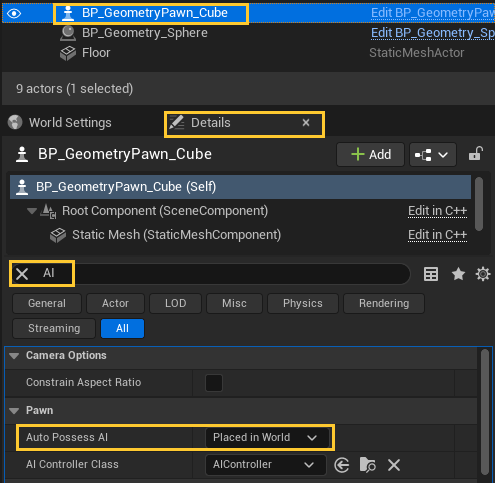The image size is (495, 483).
Task: Click the green Add component button
Action: [x=370, y=155]
